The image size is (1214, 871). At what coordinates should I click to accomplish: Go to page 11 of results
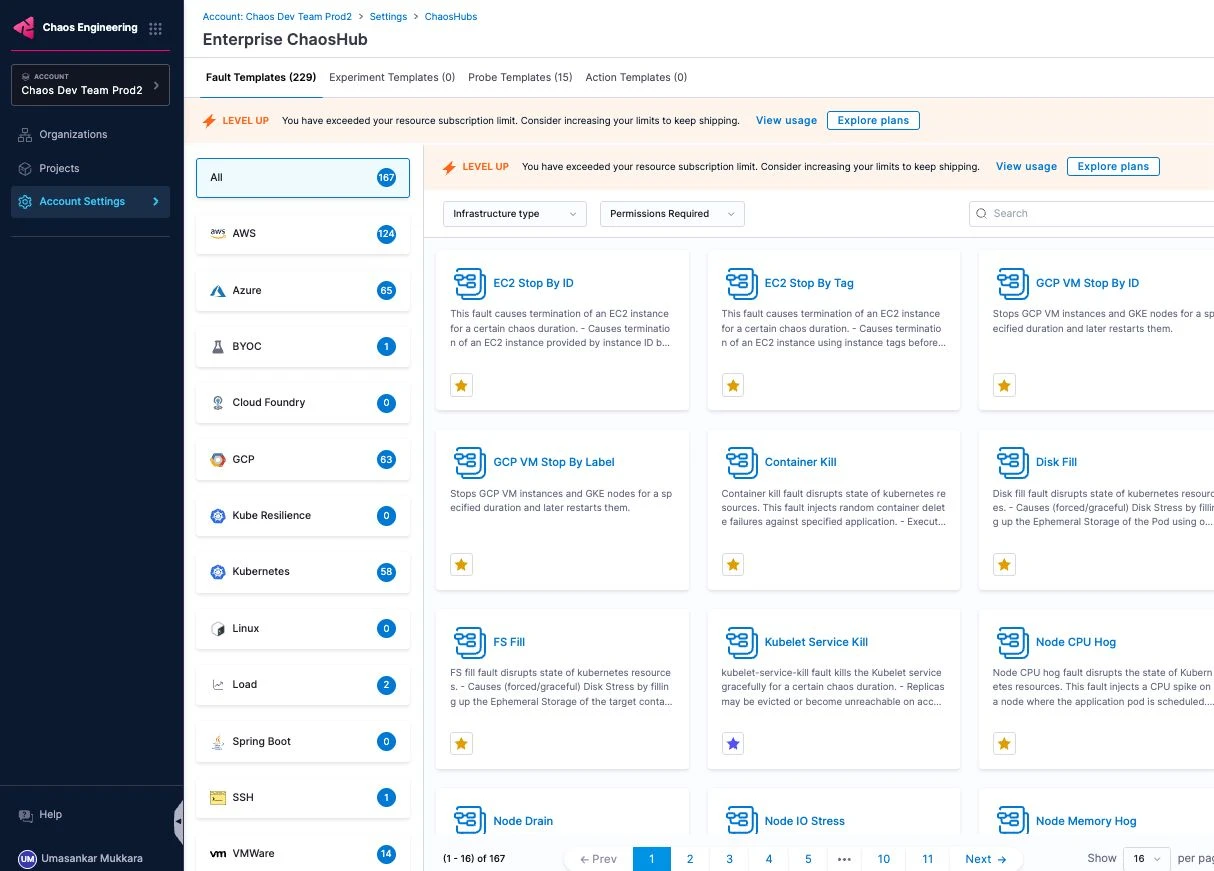(928, 858)
